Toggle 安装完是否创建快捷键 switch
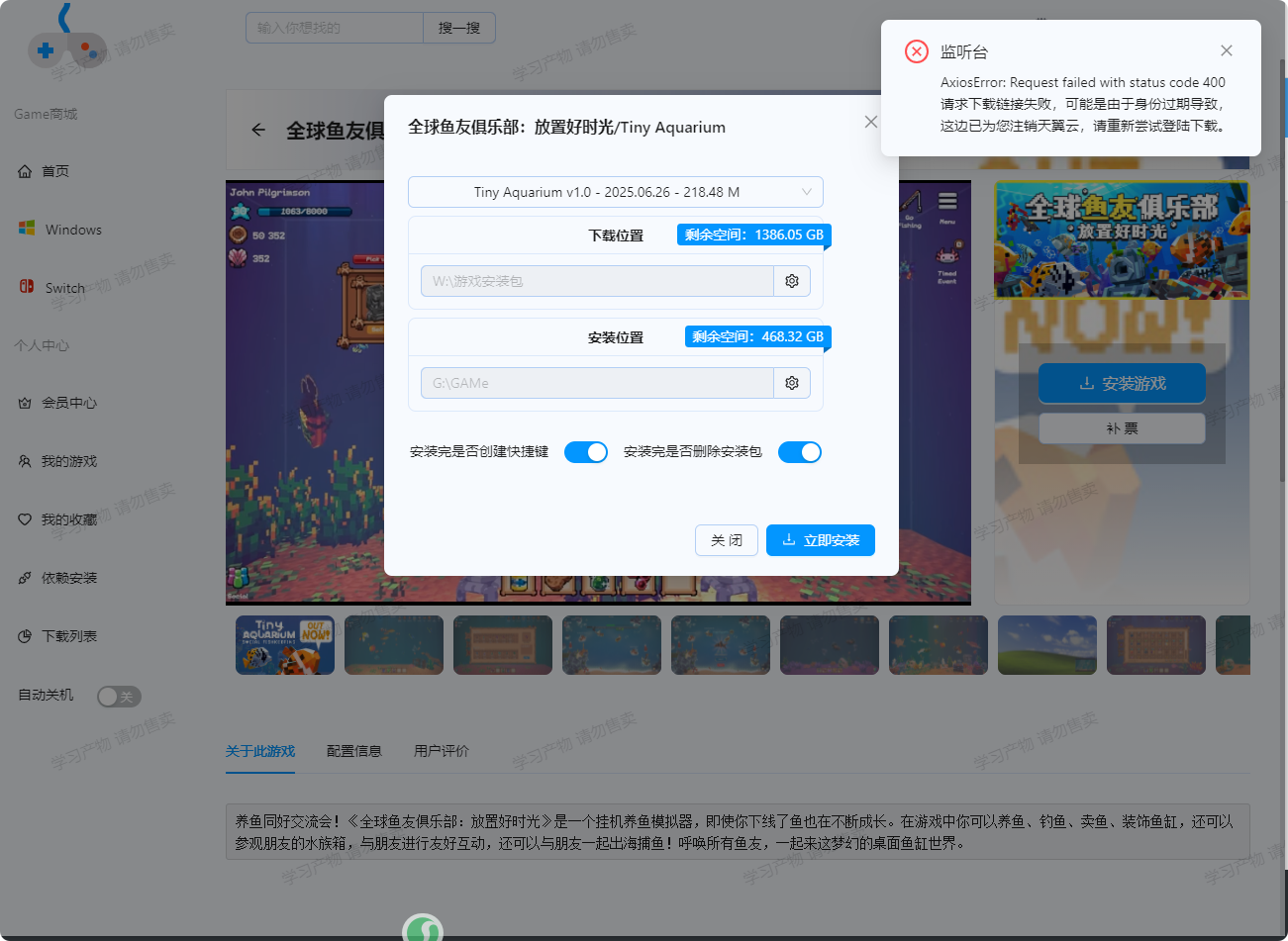Image resolution: width=1288 pixels, height=941 pixels. pyautogui.click(x=586, y=452)
